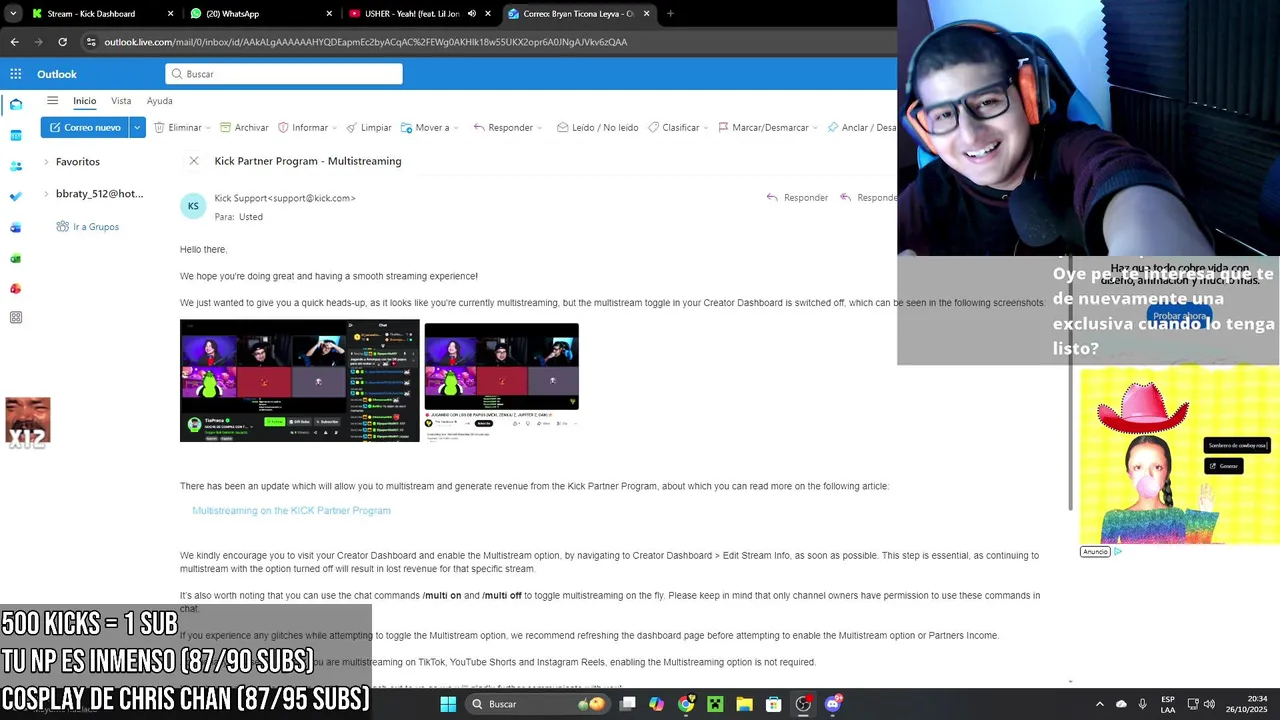Open Discord from the taskbar
This screenshot has width=1280, height=720.
(x=833, y=704)
